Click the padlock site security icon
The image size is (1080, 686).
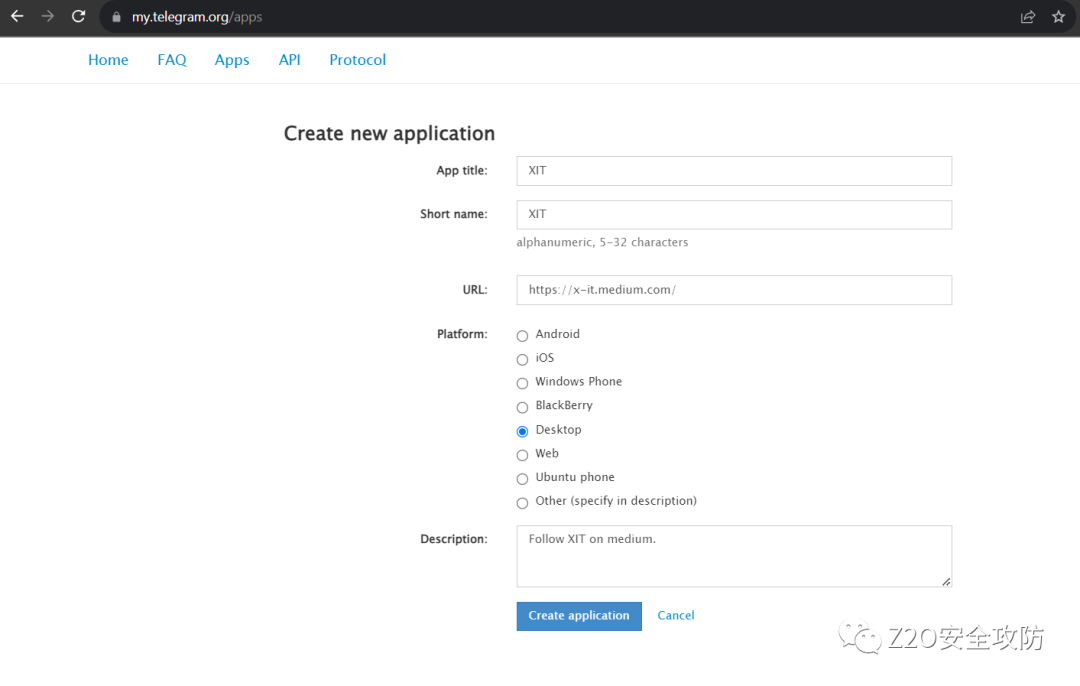pos(116,17)
